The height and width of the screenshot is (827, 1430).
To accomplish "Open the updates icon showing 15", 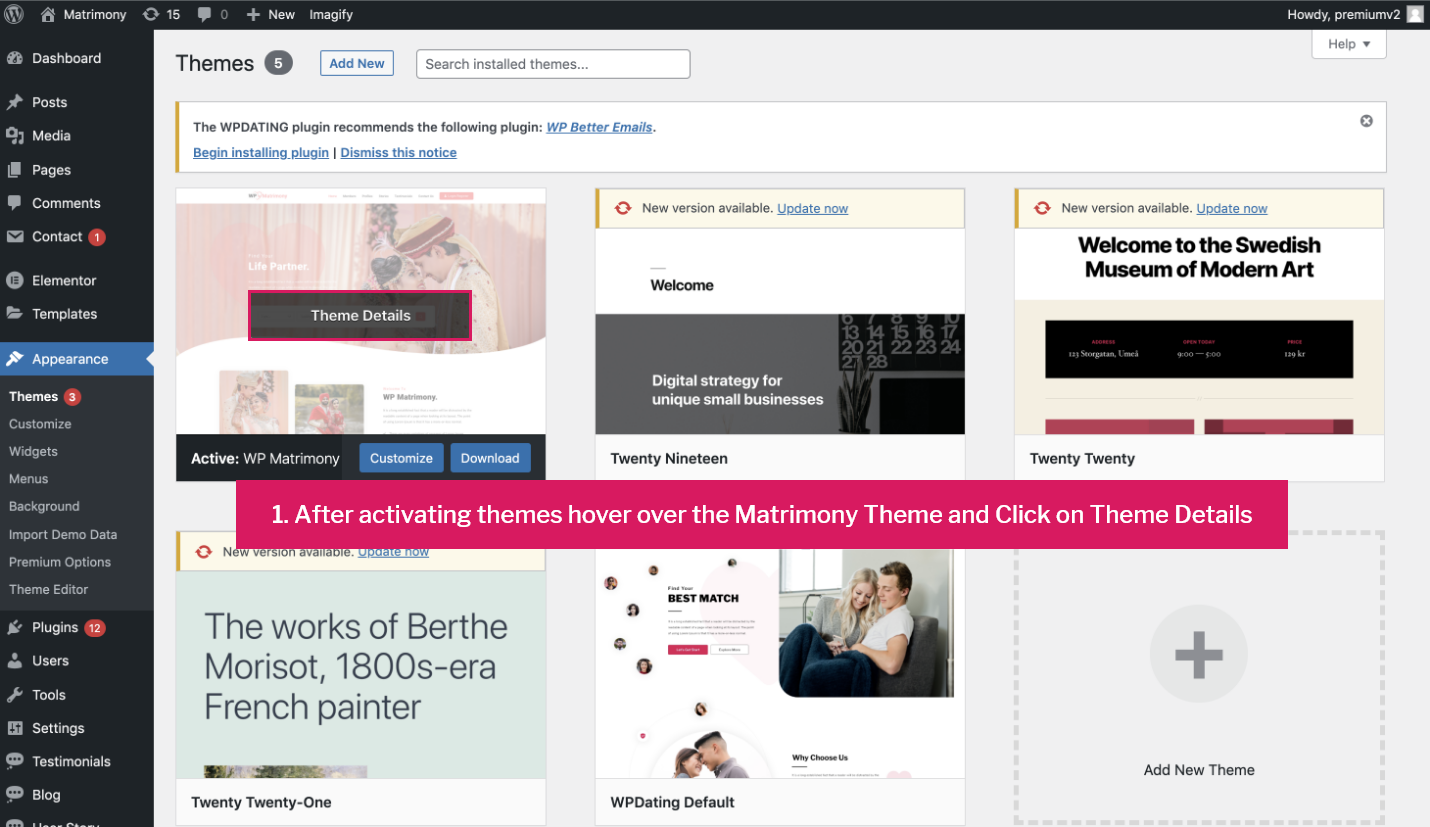I will click(x=150, y=14).
